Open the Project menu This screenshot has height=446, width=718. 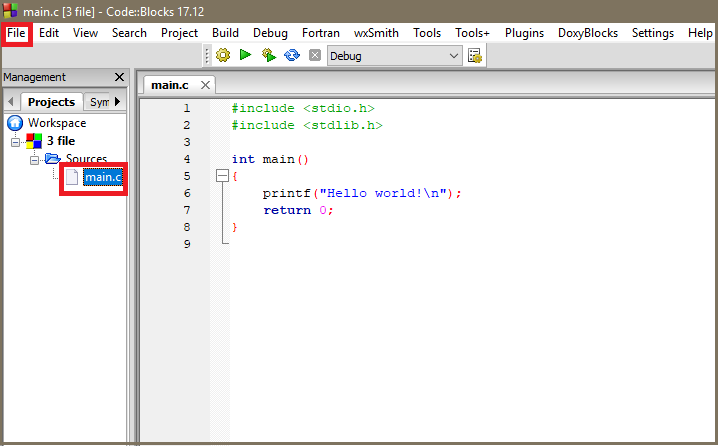point(180,33)
